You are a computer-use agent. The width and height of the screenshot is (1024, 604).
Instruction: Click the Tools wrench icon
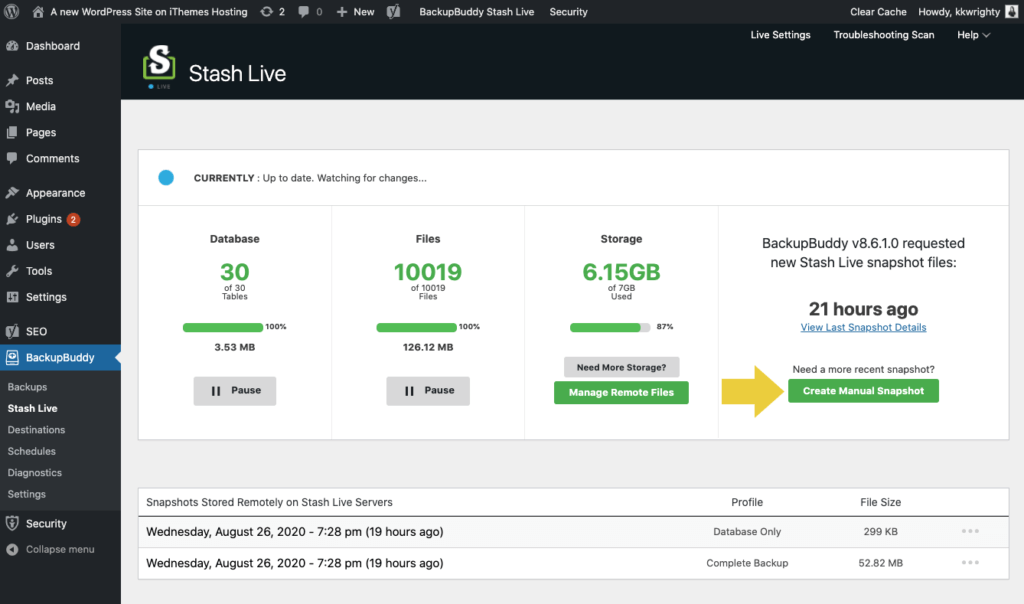12,271
